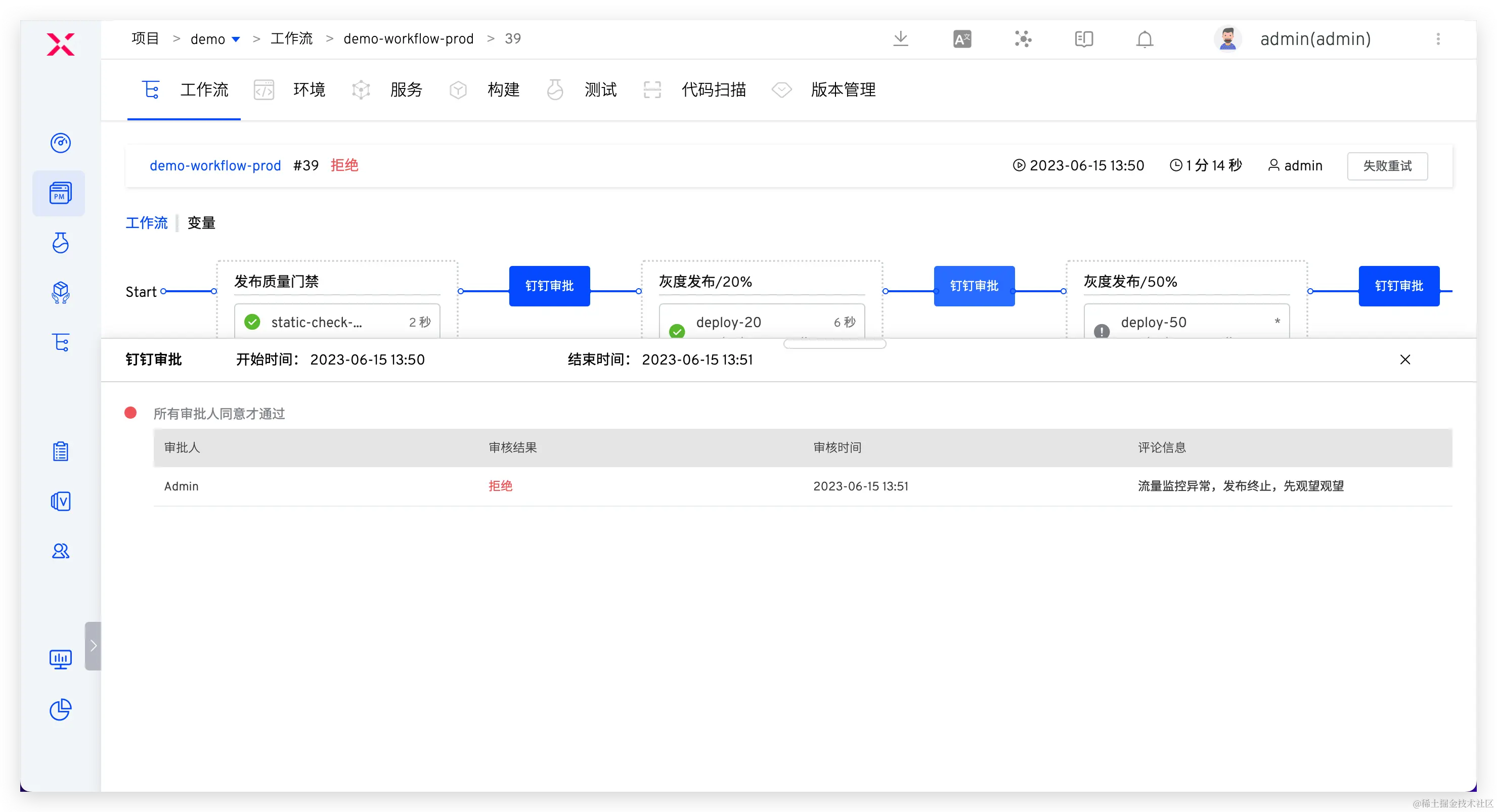Expand the collapsed sidebar arrow handle
Viewport: 1497px width, 812px height.
click(x=93, y=646)
